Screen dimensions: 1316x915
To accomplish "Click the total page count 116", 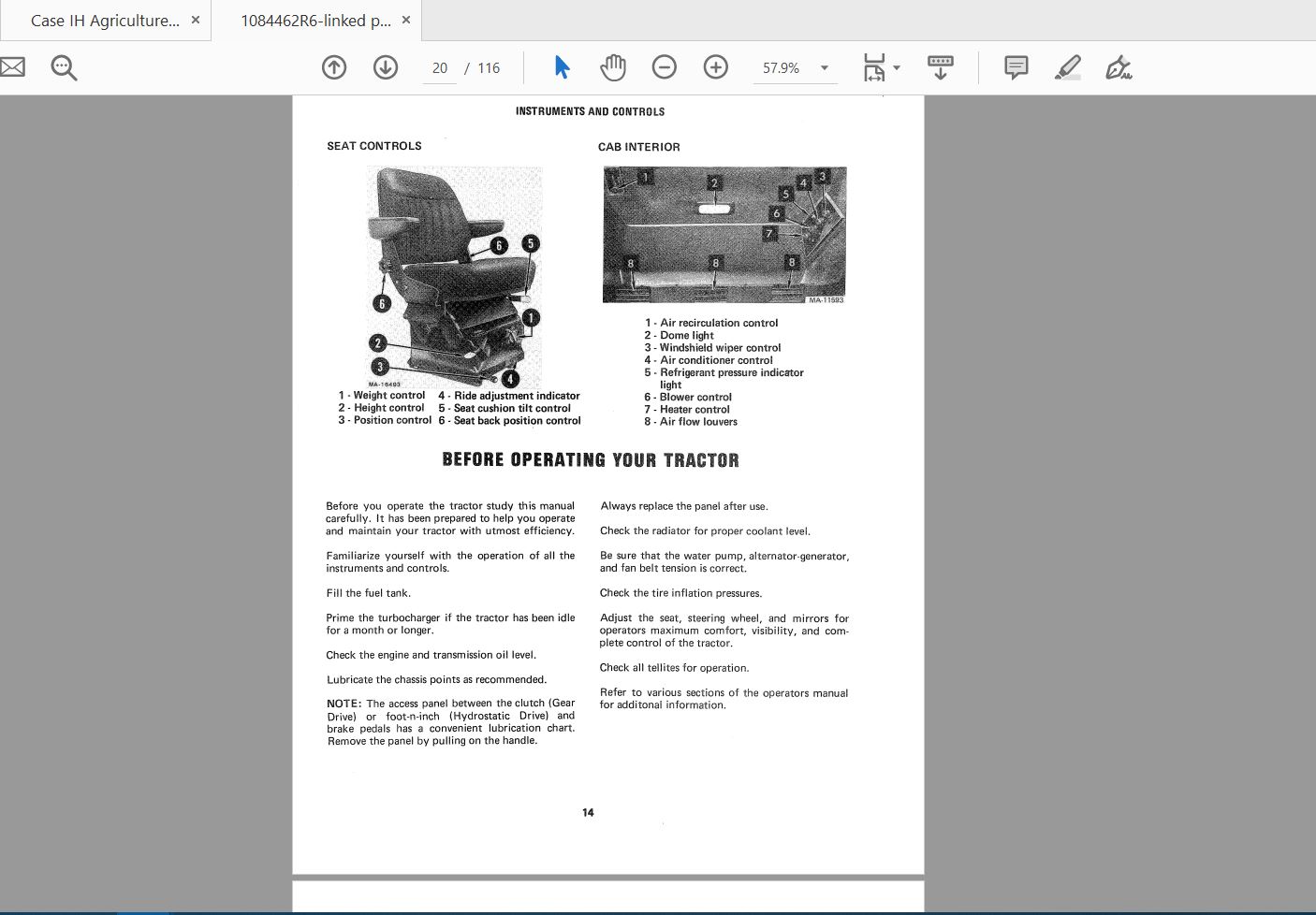I will [489, 68].
